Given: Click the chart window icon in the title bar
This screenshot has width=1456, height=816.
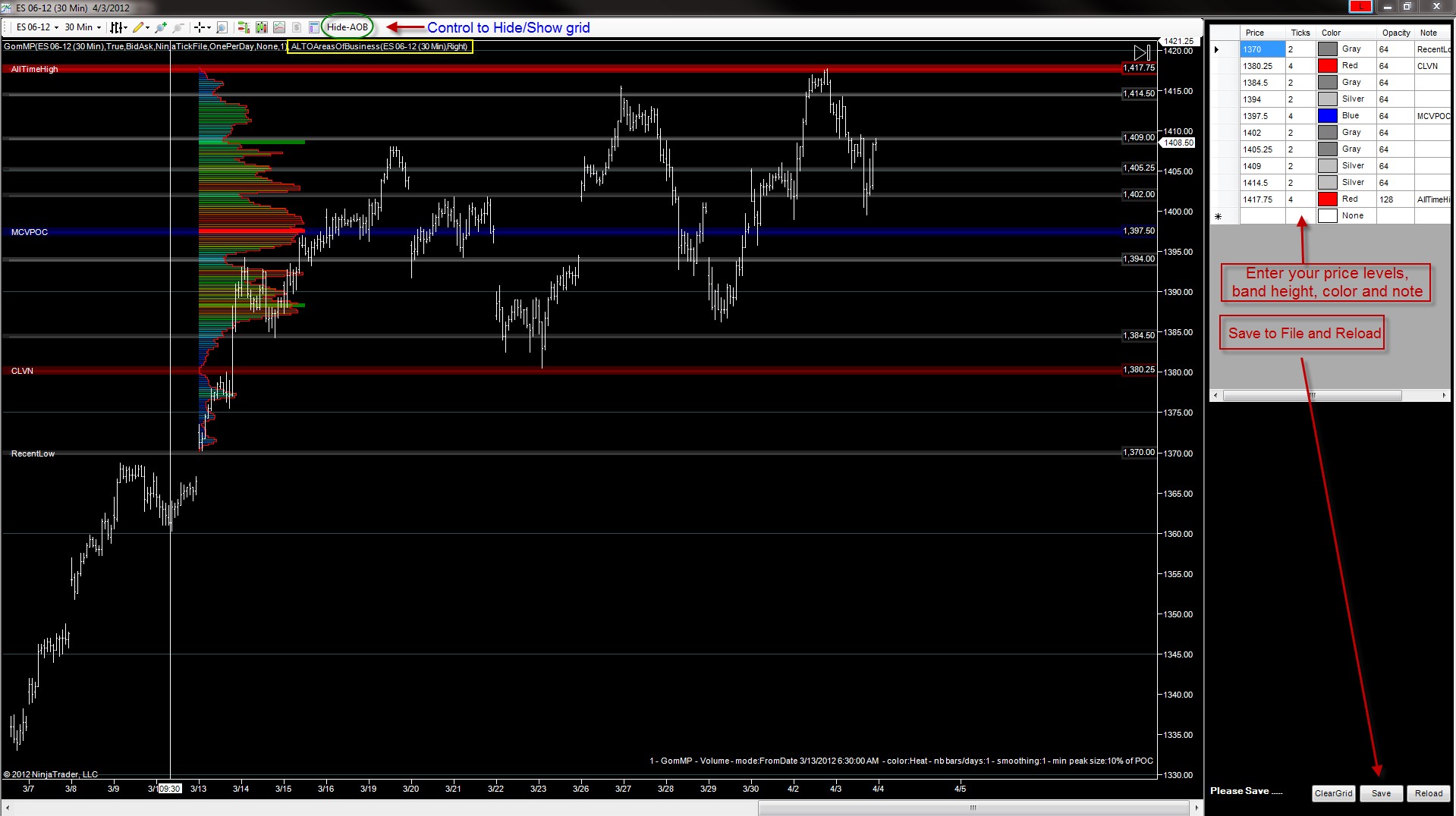Looking at the screenshot, I should (x=7, y=8).
